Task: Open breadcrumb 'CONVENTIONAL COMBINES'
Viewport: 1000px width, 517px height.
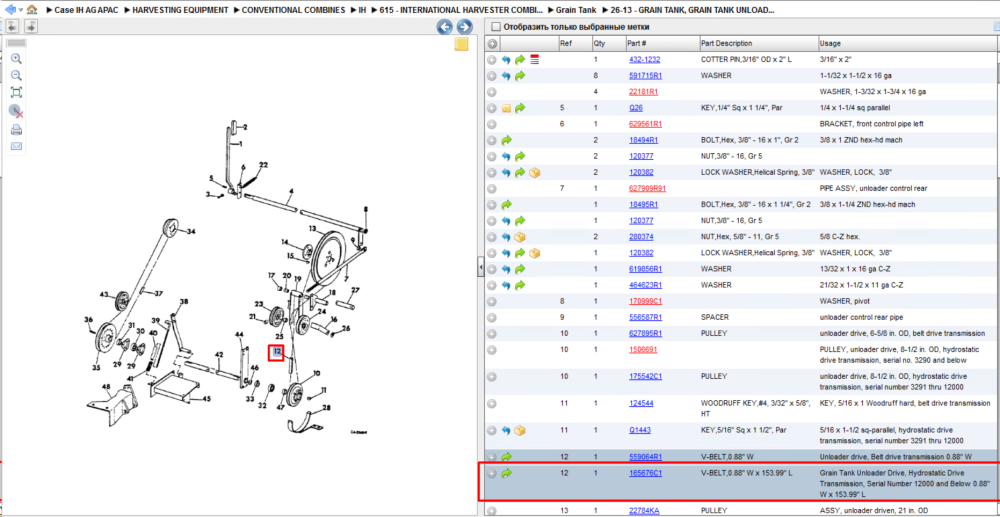Action: tap(293, 10)
